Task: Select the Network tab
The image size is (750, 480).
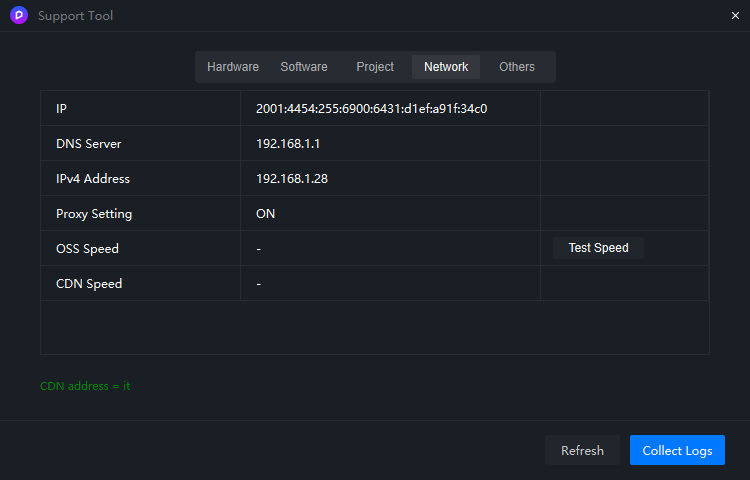Action: pos(446,67)
